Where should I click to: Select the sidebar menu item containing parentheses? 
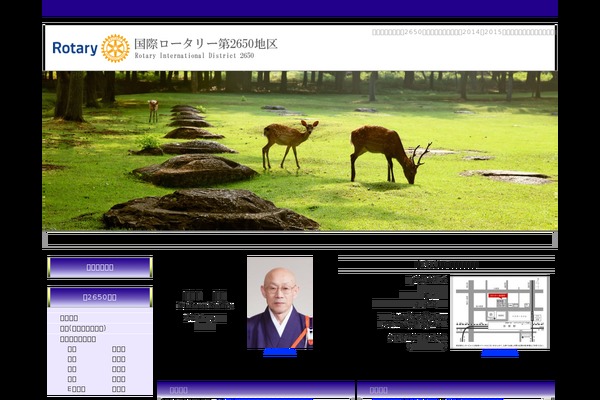(83, 328)
